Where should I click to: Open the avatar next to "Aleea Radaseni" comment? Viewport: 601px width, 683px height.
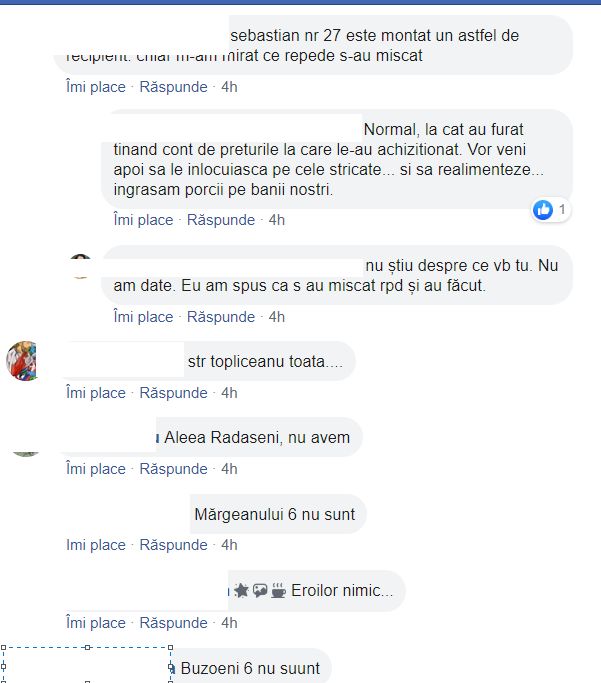coord(25,453)
